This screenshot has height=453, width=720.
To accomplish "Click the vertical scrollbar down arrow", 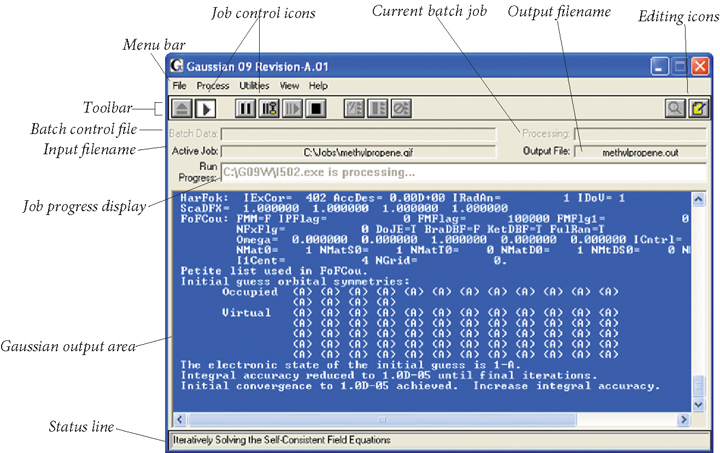I will click(x=699, y=404).
